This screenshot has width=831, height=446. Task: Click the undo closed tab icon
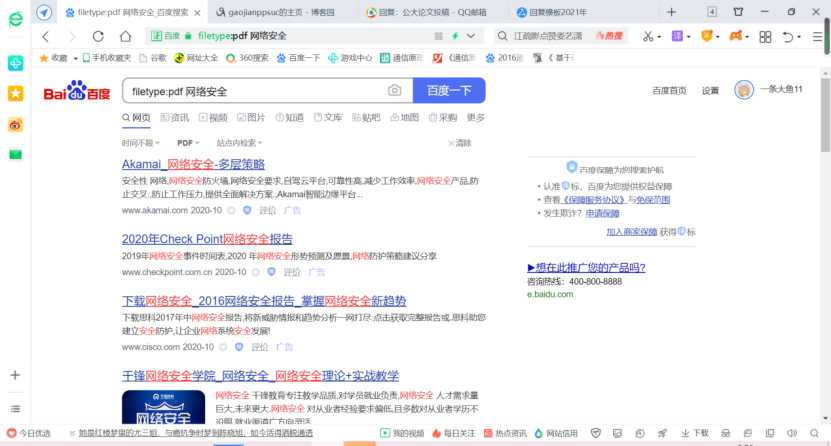[x=788, y=37]
